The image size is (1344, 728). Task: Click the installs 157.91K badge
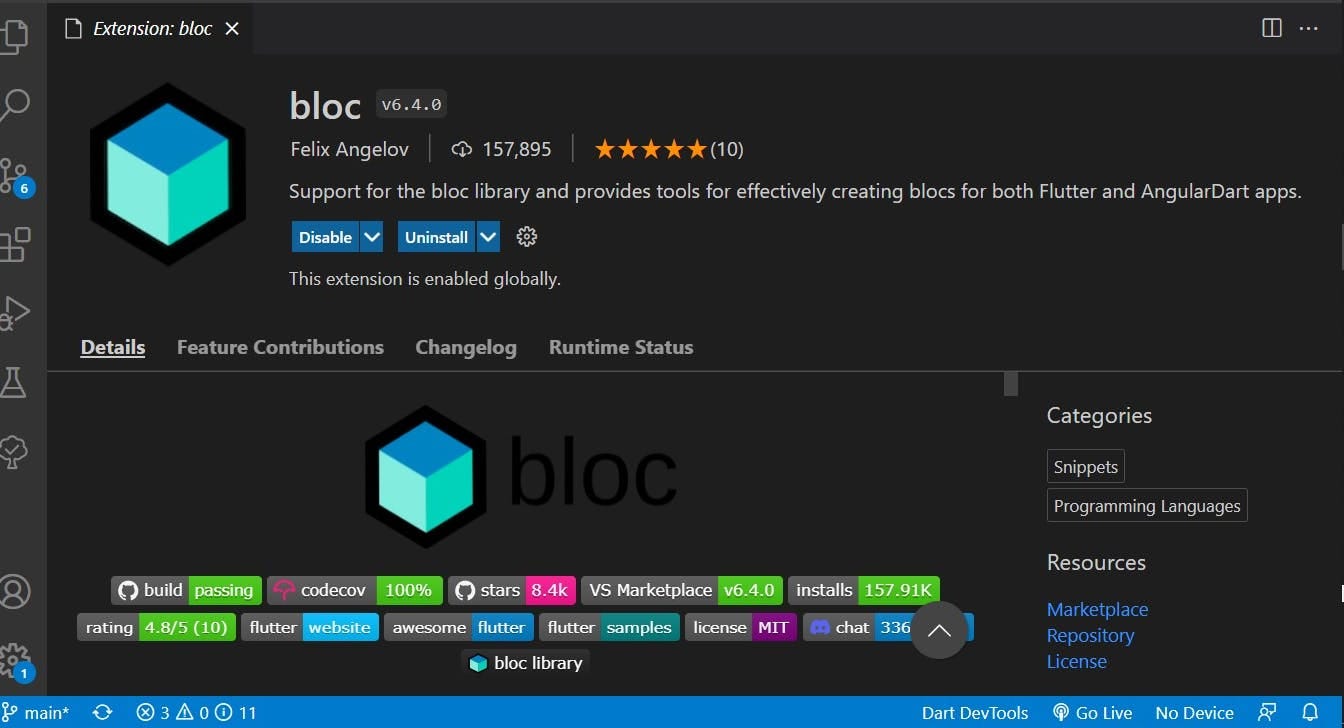tap(864, 590)
